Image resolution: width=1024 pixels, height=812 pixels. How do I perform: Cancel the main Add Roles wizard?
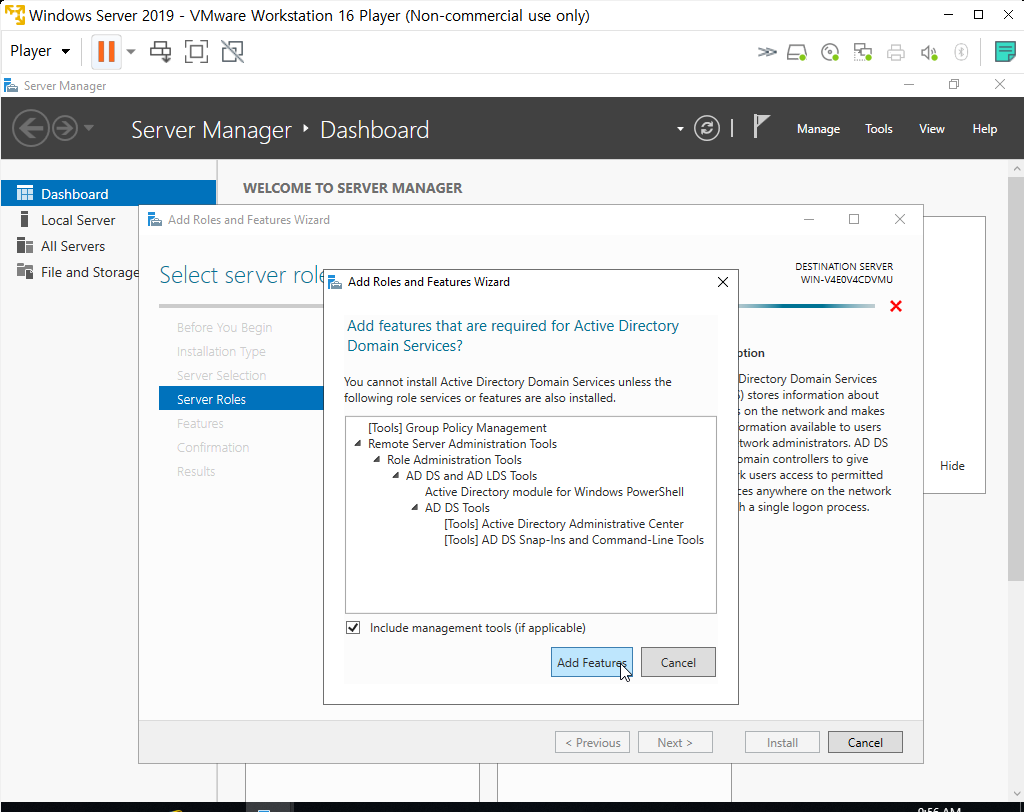coord(865,742)
